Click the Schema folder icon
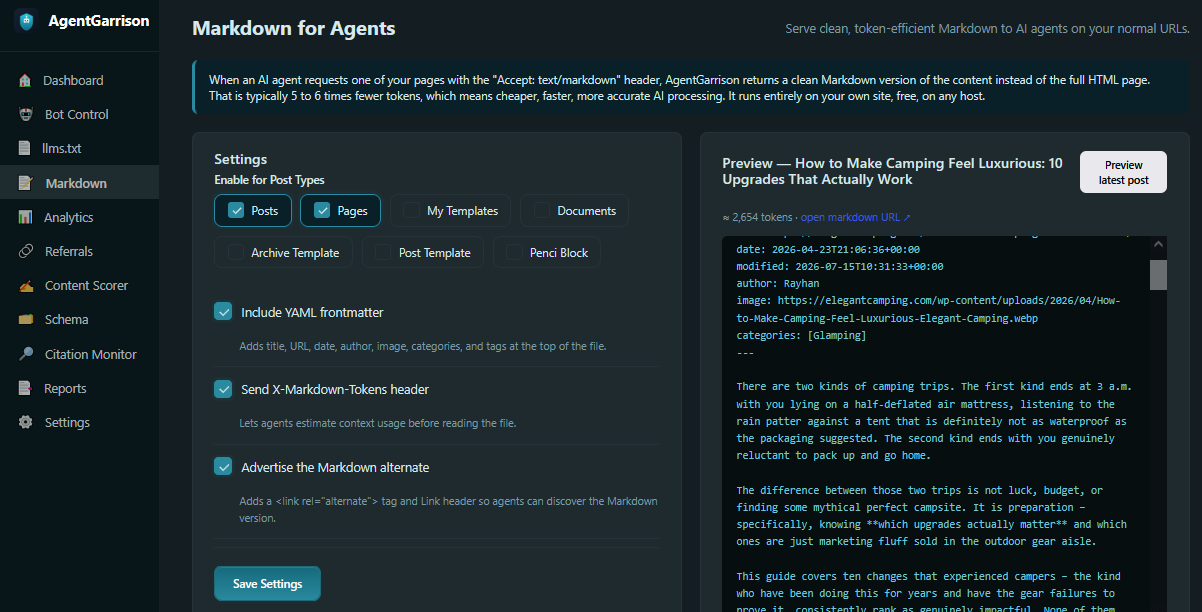The height and width of the screenshot is (612, 1202). [25, 319]
